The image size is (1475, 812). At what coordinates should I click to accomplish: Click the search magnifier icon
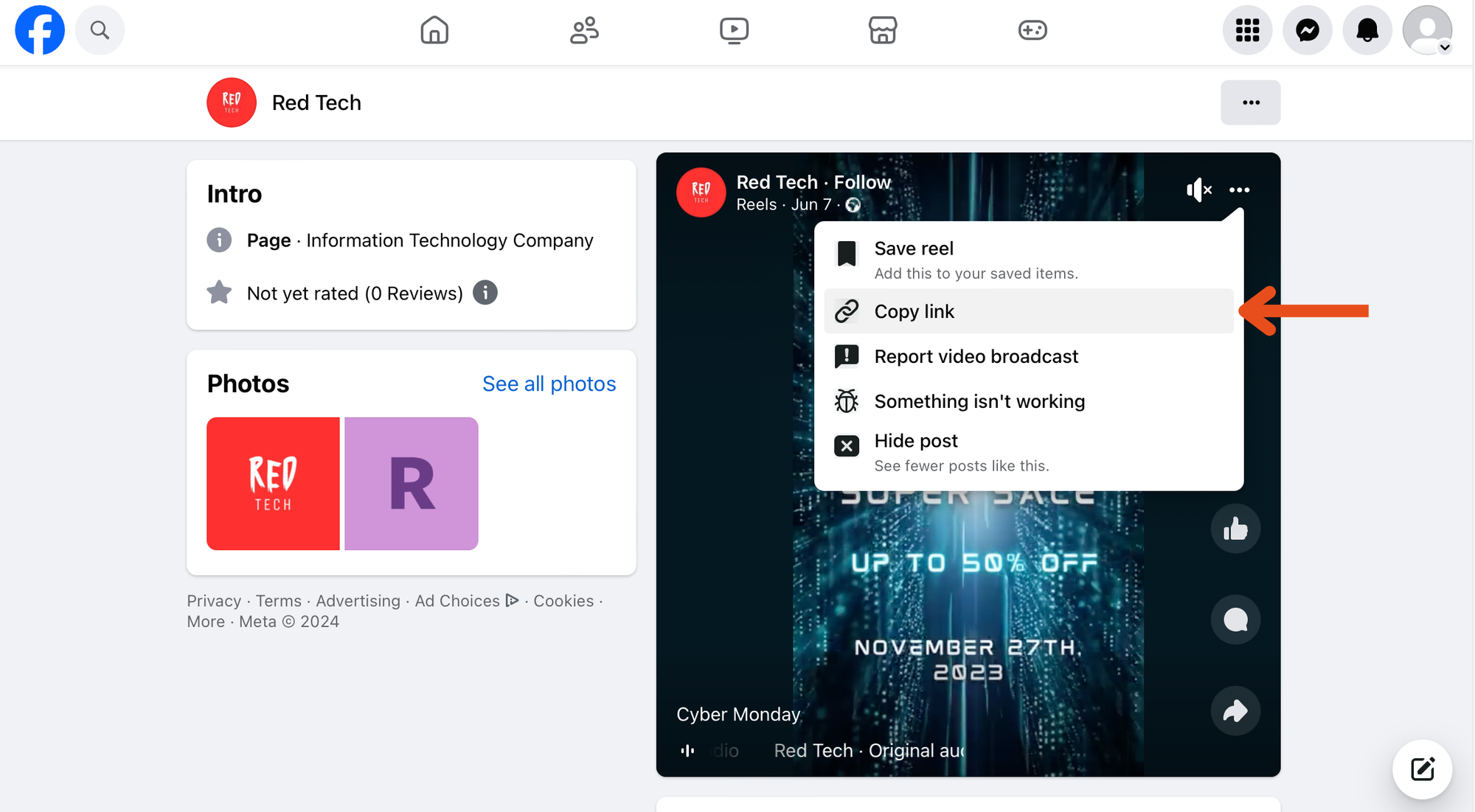pos(100,30)
